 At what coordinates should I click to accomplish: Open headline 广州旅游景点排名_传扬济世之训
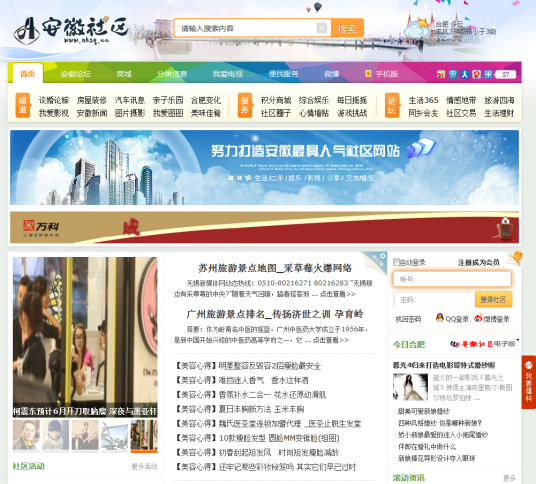tap(275, 314)
